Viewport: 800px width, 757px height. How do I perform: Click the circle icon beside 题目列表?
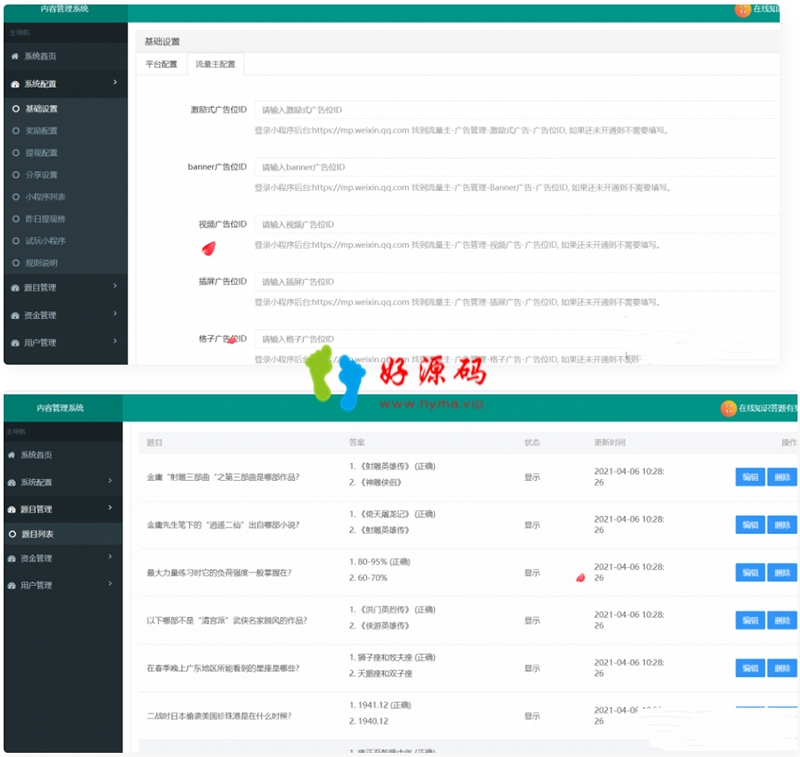[x=12, y=534]
